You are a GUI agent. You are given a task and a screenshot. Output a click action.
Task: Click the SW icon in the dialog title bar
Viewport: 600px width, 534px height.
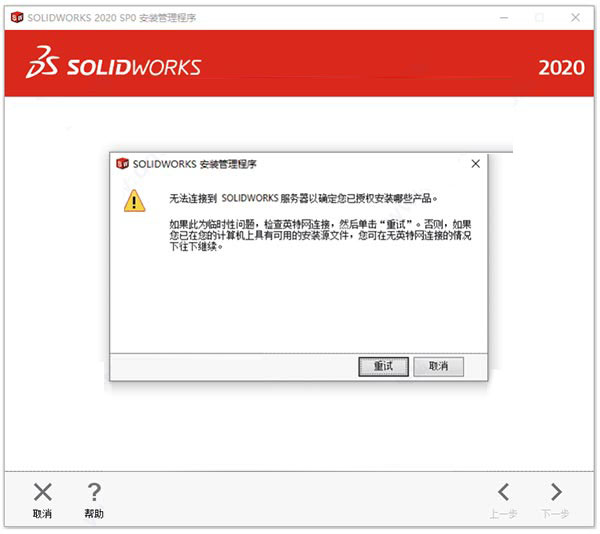[122, 163]
